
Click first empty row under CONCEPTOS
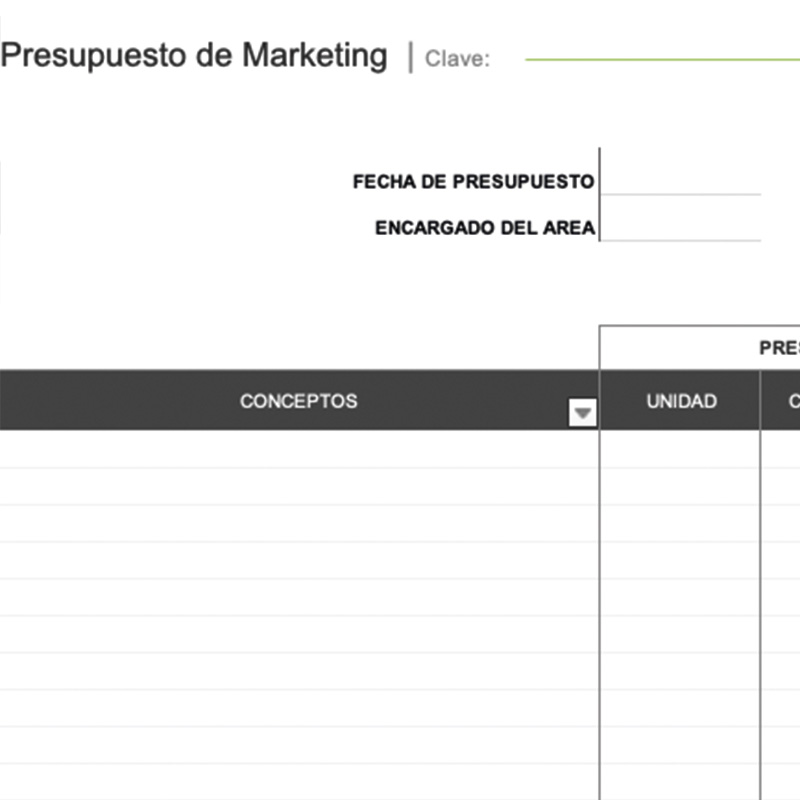click(298, 449)
